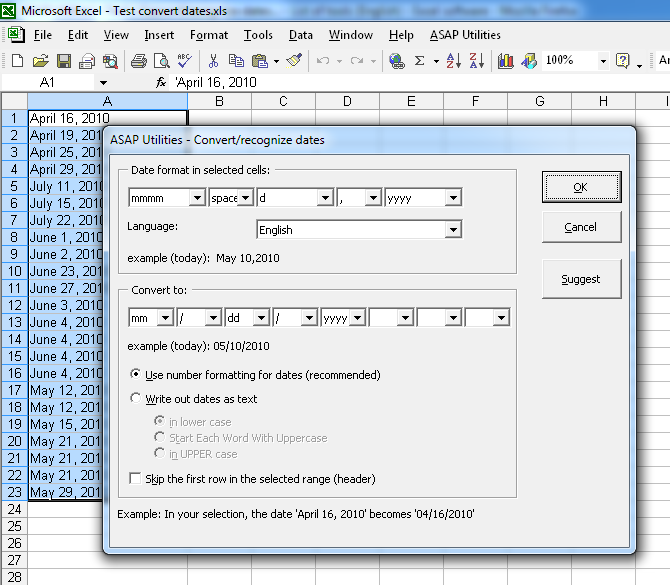Open the Convert to 'yyyy' dropdown

pos(358,318)
